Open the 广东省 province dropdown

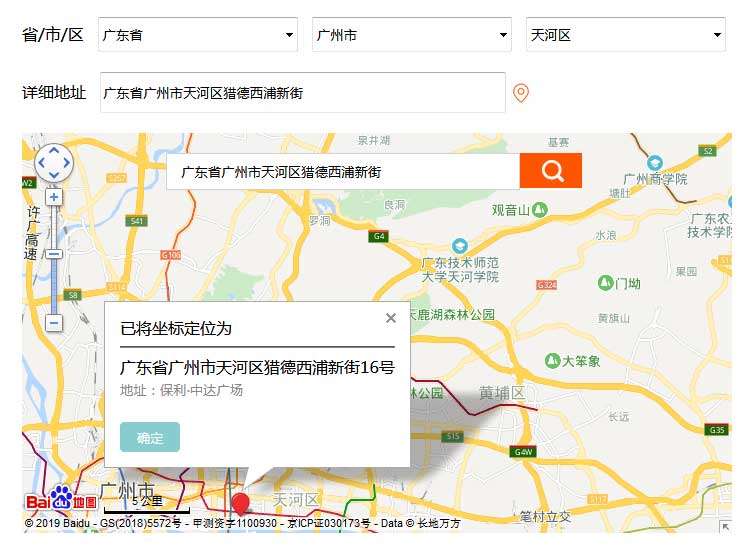(199, 35)
